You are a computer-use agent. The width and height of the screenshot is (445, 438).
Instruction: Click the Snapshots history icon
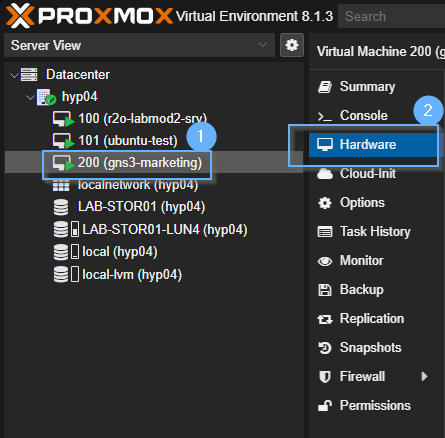(x=325, y=348)
